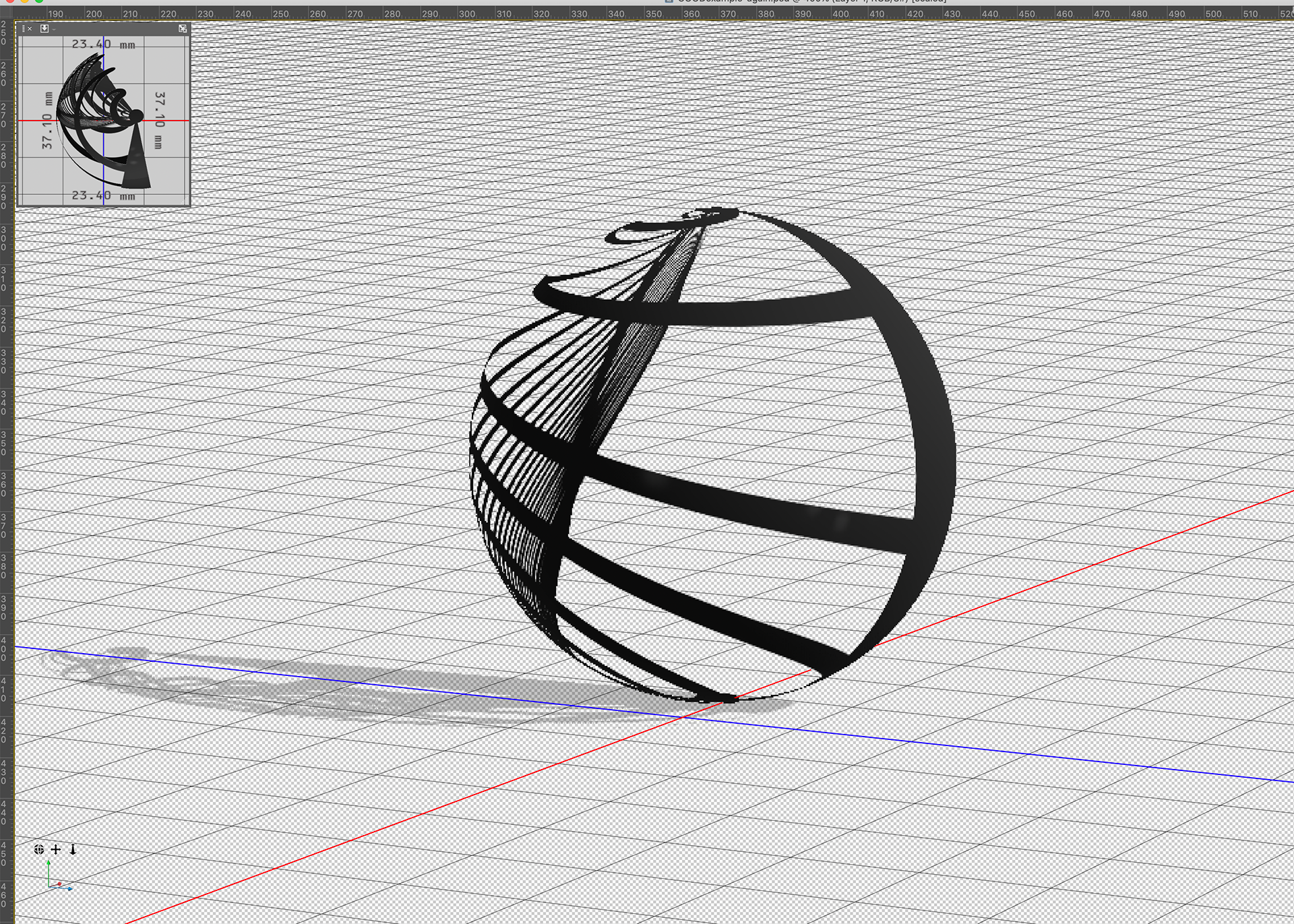Open the secondary view selection icon
1294x924 pixels.
tap(44, 28)
